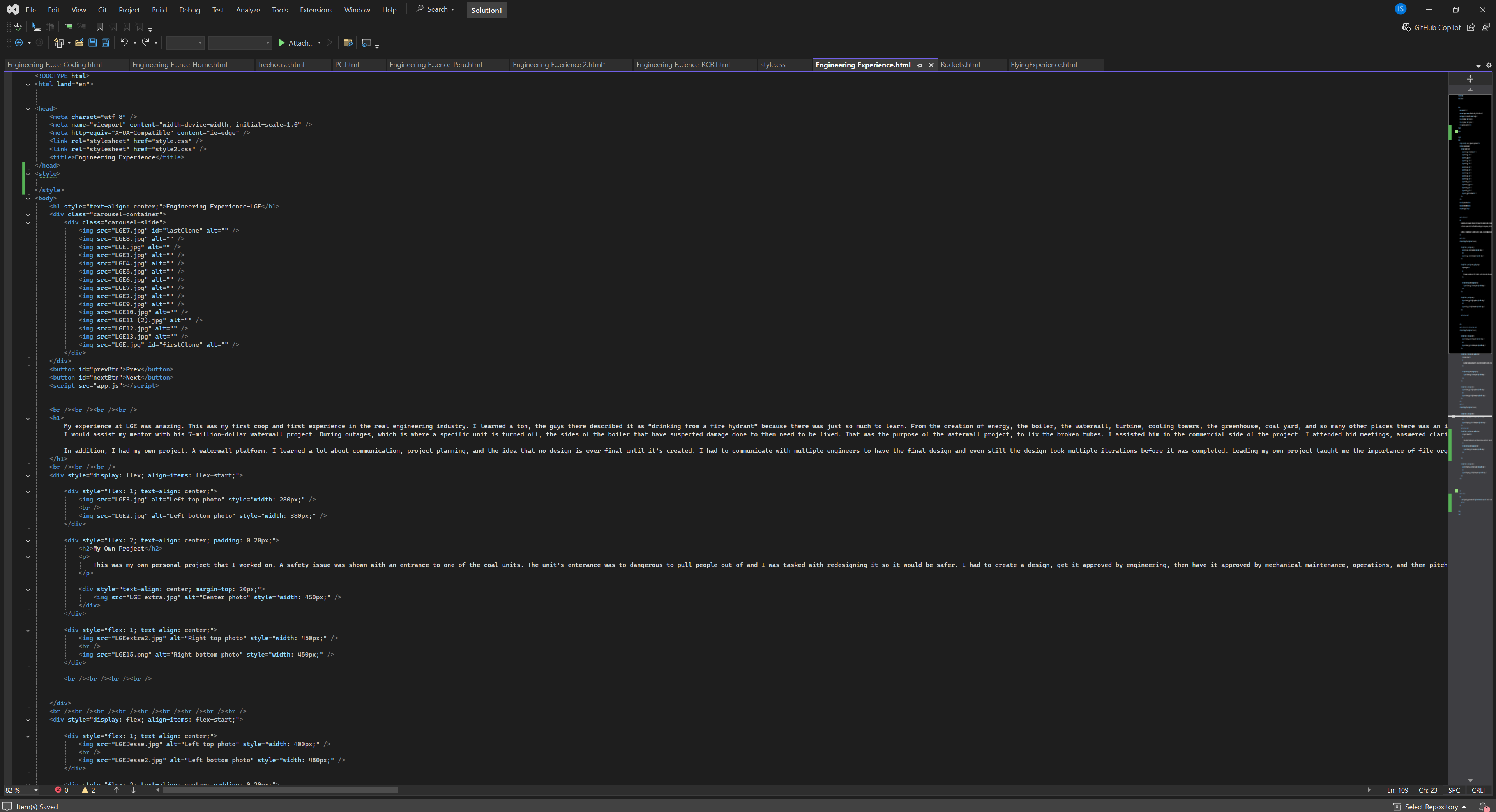Click the Visual Studio logo icon
Image resolution: width=1496 pixels, height=812 pixels.
click(13, 9)
